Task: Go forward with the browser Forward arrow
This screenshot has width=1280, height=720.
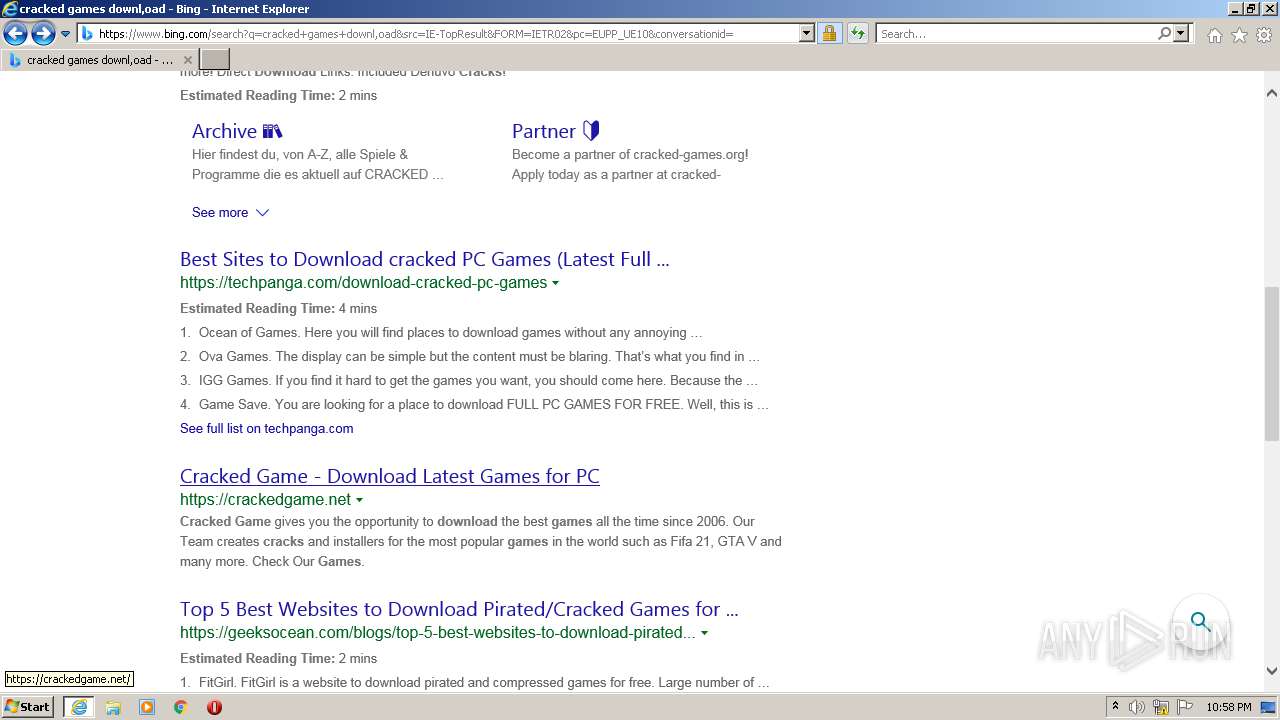Action: coord(43,34)
